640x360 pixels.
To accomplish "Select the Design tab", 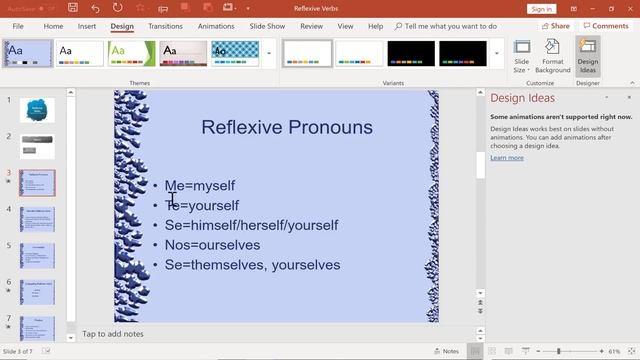I will (122, 26).
